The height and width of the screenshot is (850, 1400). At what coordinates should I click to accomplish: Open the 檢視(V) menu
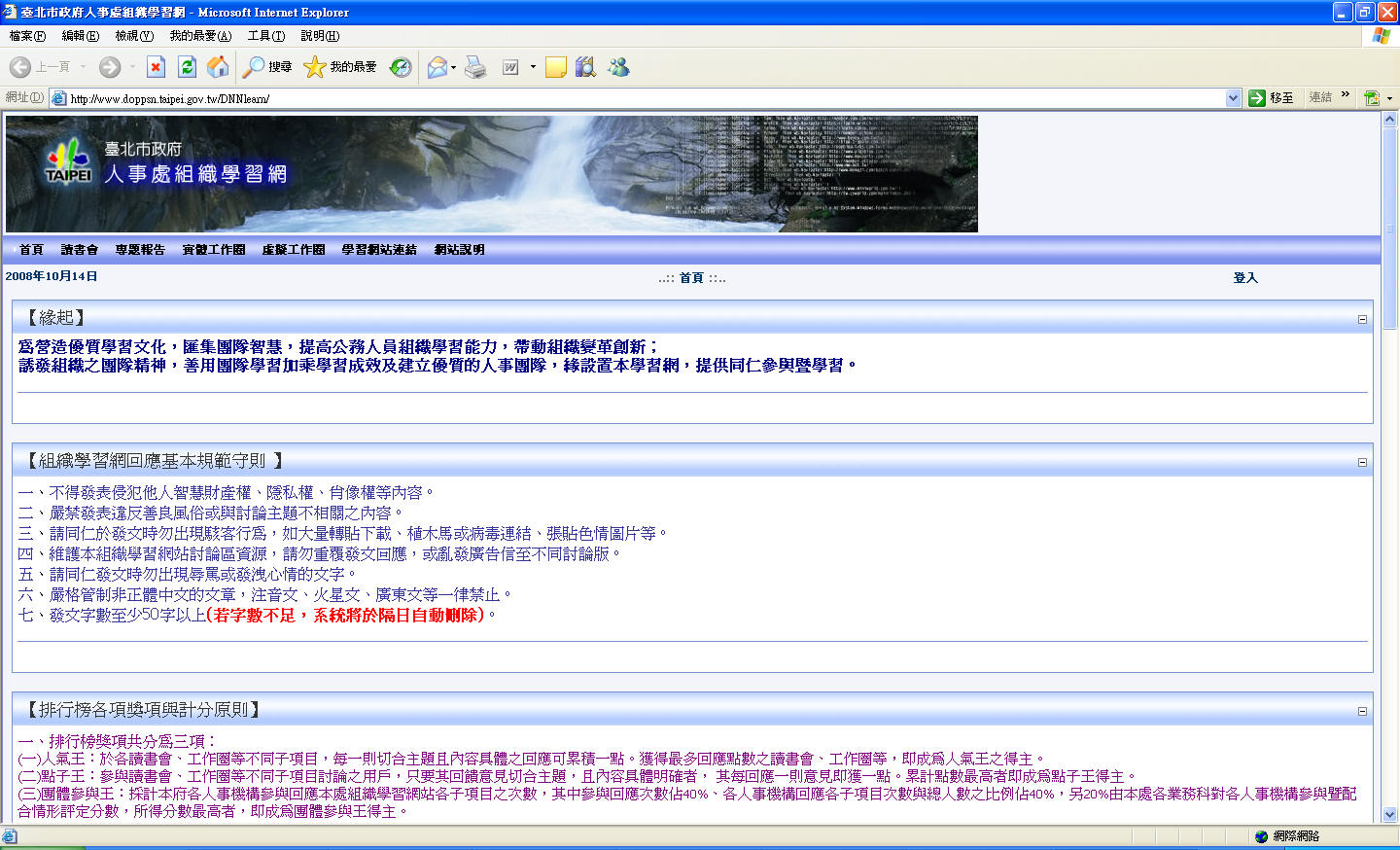(x=134, y=36)
